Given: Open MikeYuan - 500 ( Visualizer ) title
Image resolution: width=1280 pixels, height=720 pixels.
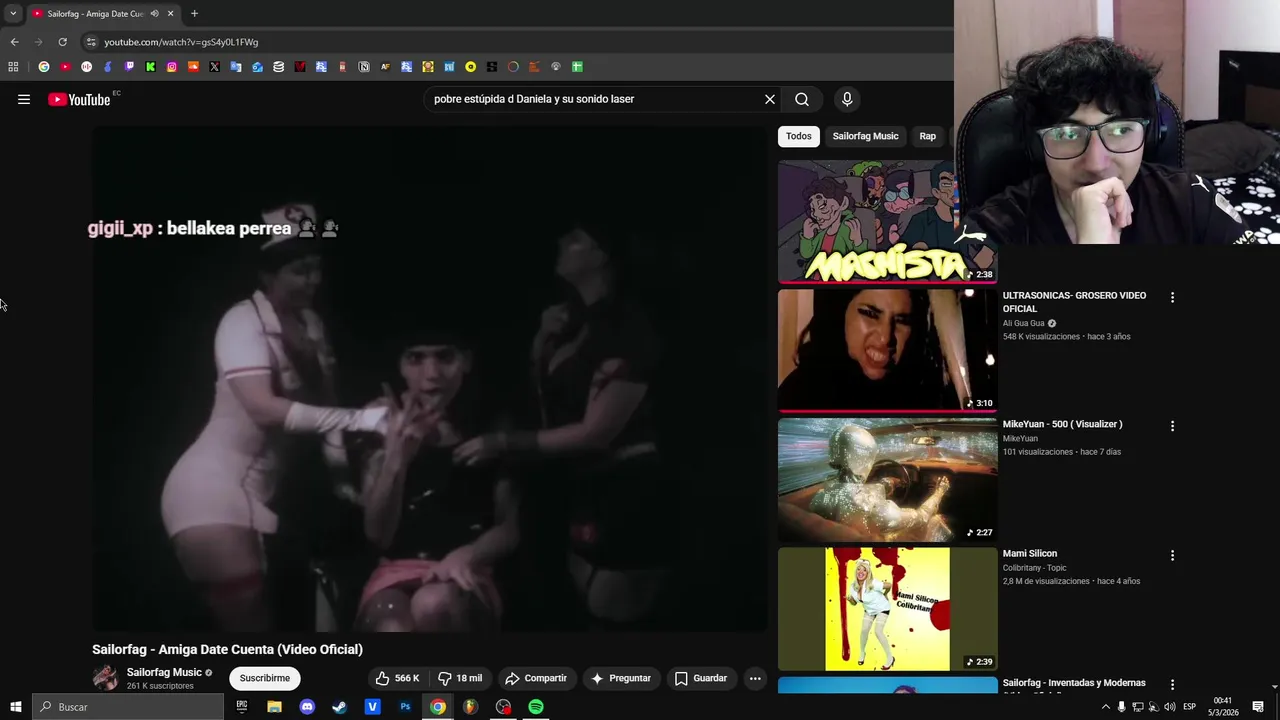Looking at the screenshot, I should pos(1062,424).
